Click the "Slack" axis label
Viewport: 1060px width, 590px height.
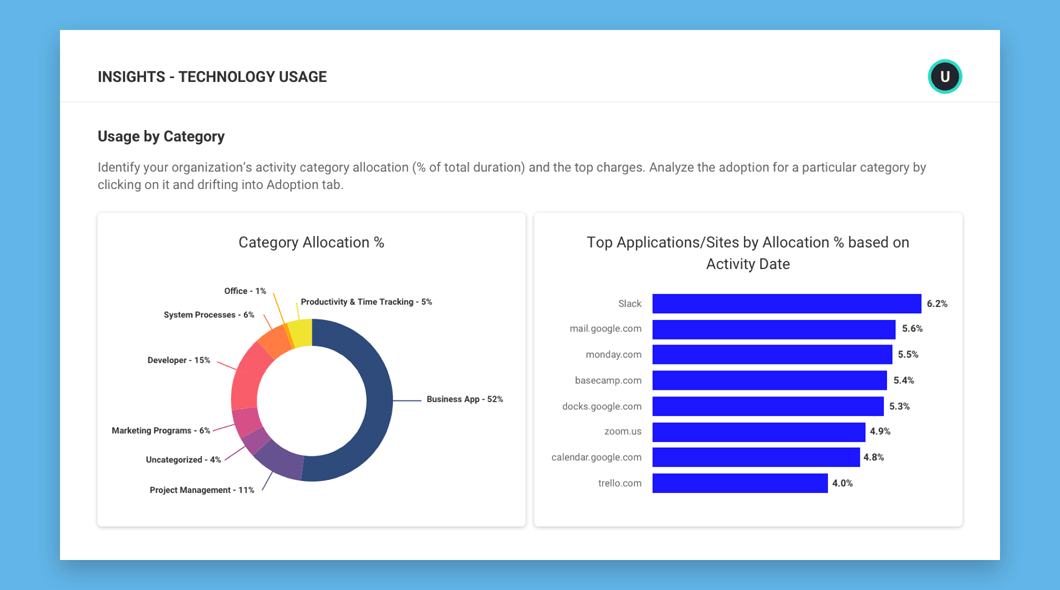(x=629, y=303)
